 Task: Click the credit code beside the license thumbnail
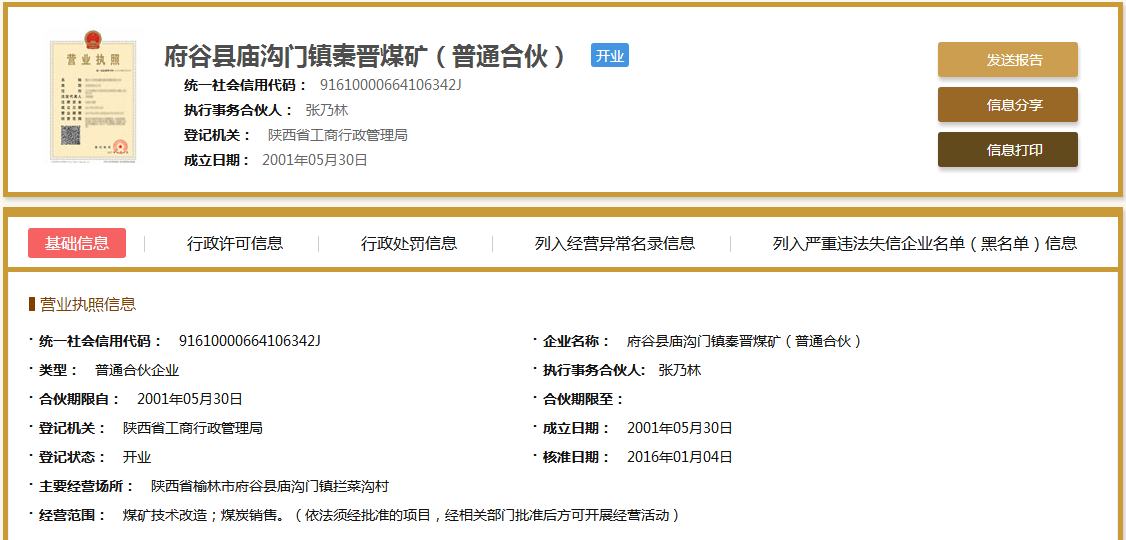click(390, 85)
